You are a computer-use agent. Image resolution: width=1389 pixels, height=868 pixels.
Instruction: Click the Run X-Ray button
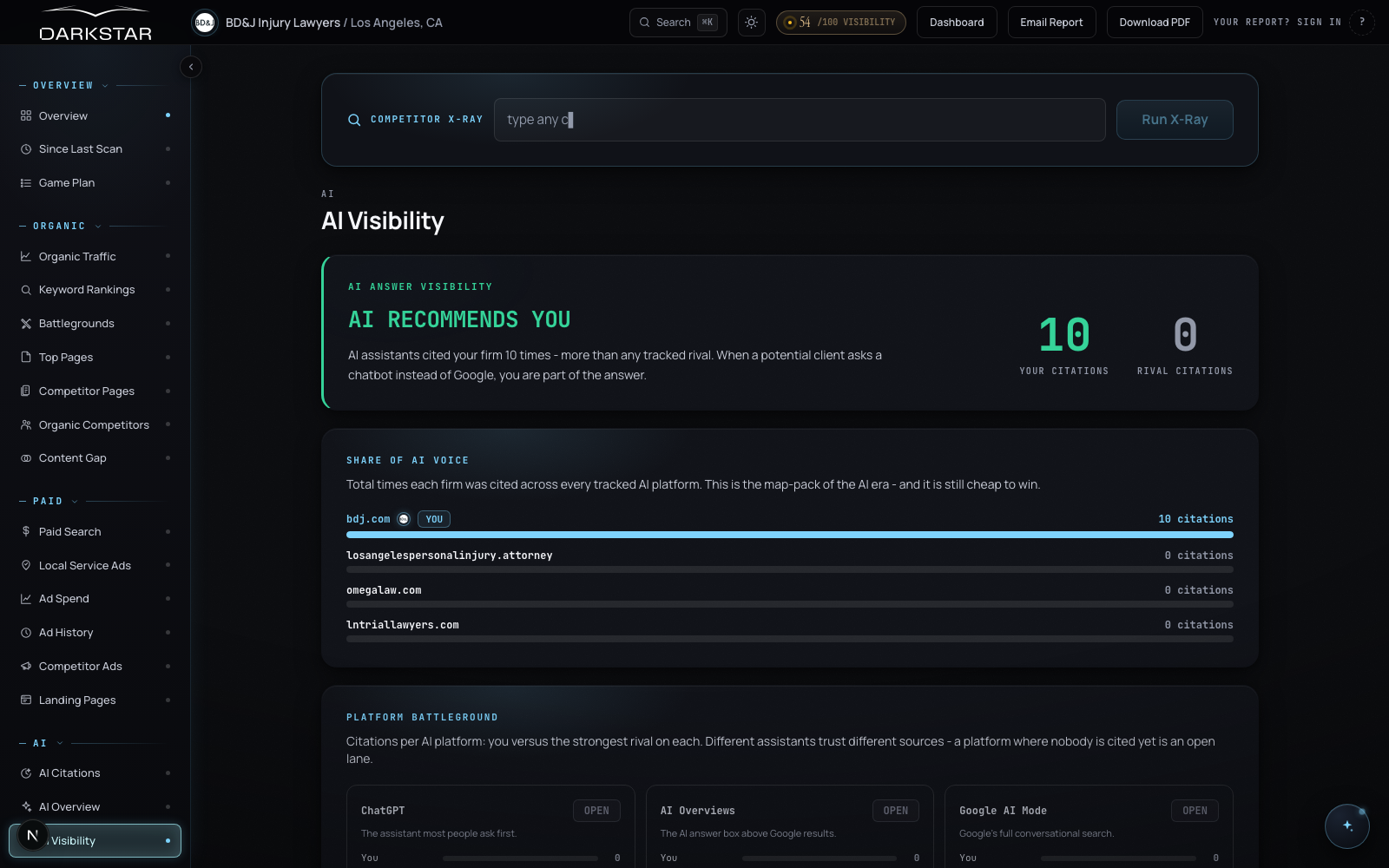point(1175,120)
